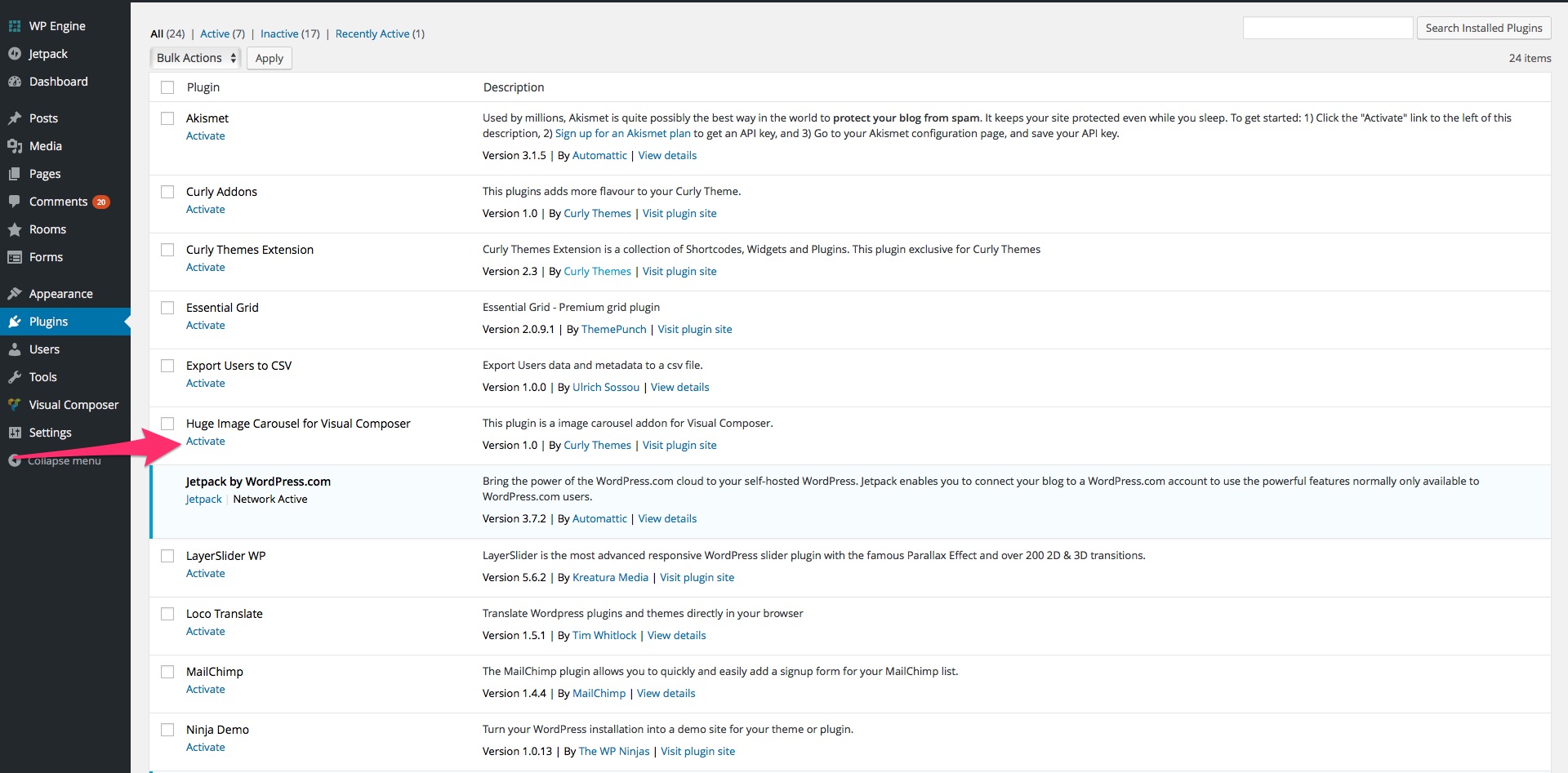
Task: Open the Appearance menu
Action: tap(60, 294)
